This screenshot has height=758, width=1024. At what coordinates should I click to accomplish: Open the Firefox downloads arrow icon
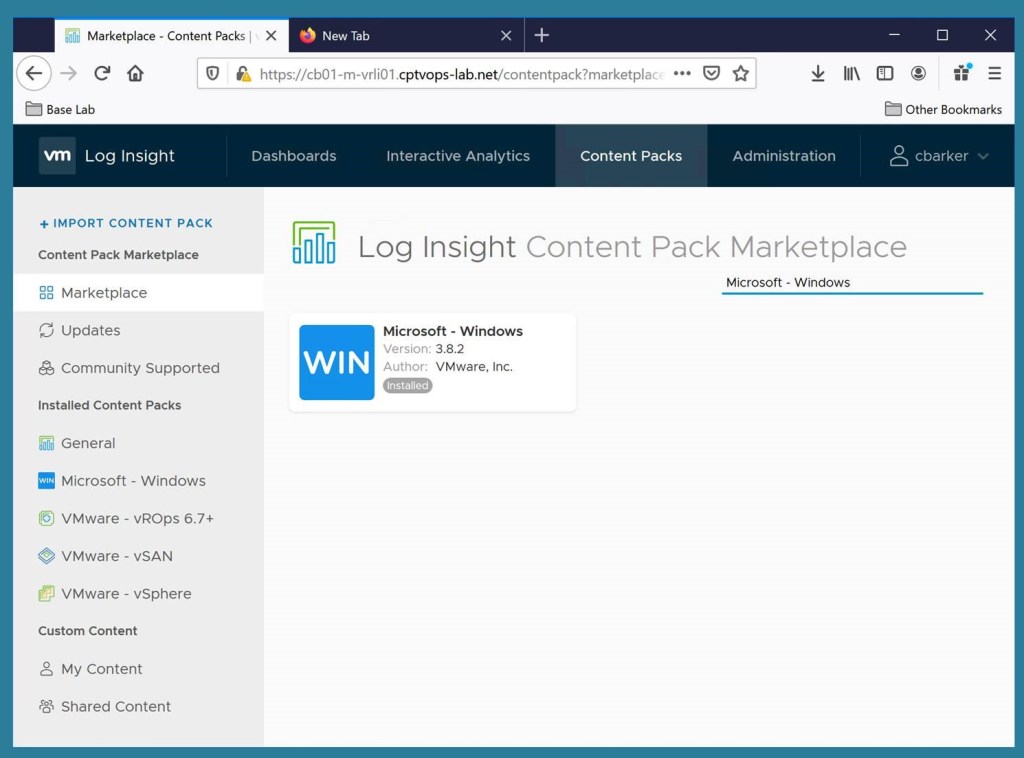817,73
